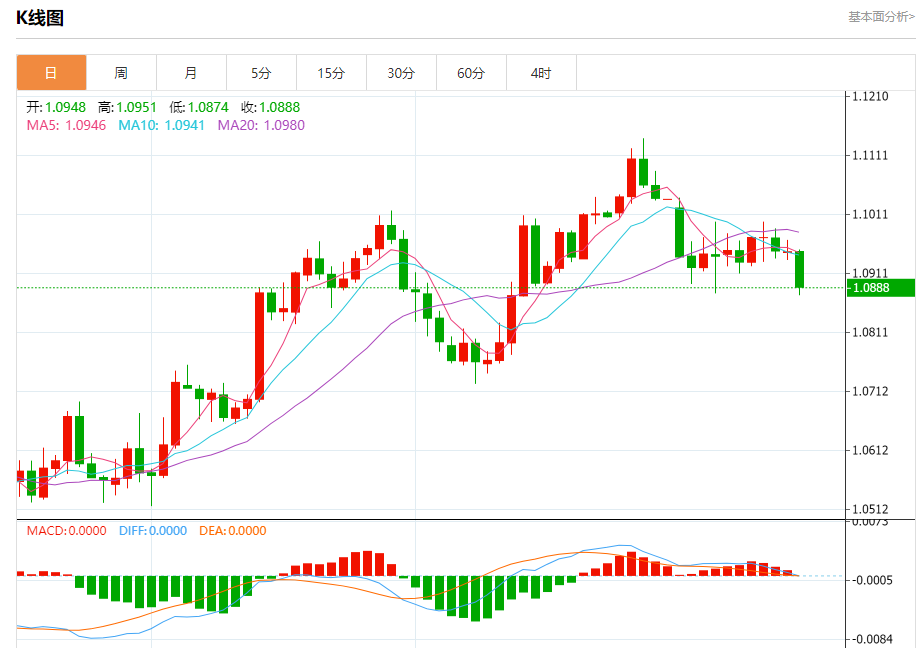Click the 1.1210 price axis label
This screenshot has height=648, width=923.
[871, 97]
